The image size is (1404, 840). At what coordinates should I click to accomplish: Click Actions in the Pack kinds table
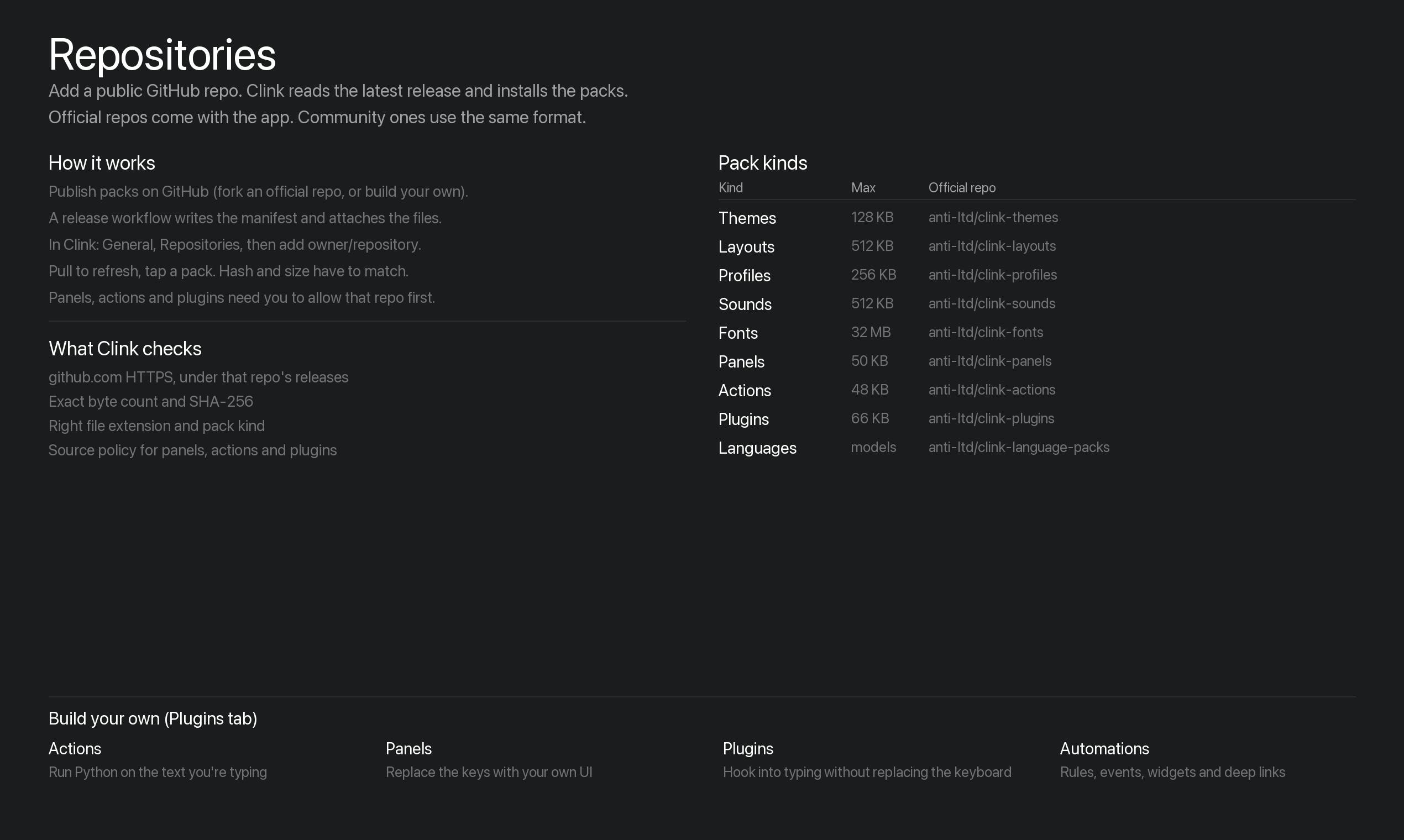(745, 391)
